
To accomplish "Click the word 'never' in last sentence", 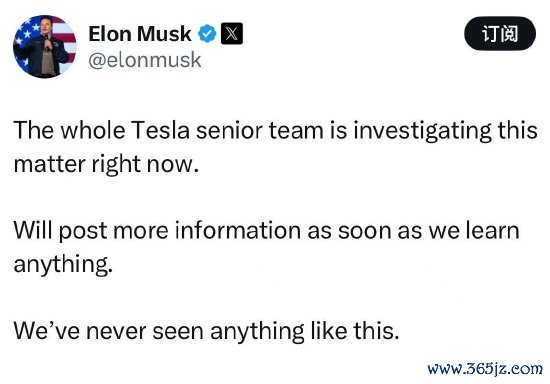I will (116, 331).
